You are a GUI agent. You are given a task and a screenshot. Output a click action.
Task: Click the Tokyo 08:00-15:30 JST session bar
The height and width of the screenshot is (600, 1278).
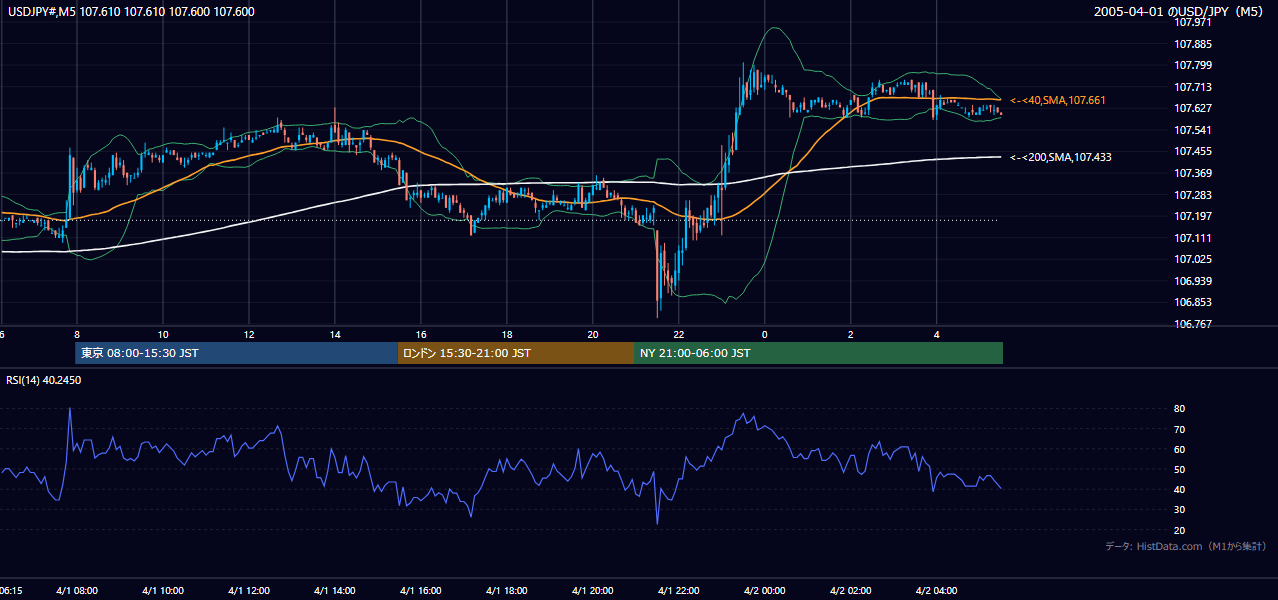coord(237,353)
